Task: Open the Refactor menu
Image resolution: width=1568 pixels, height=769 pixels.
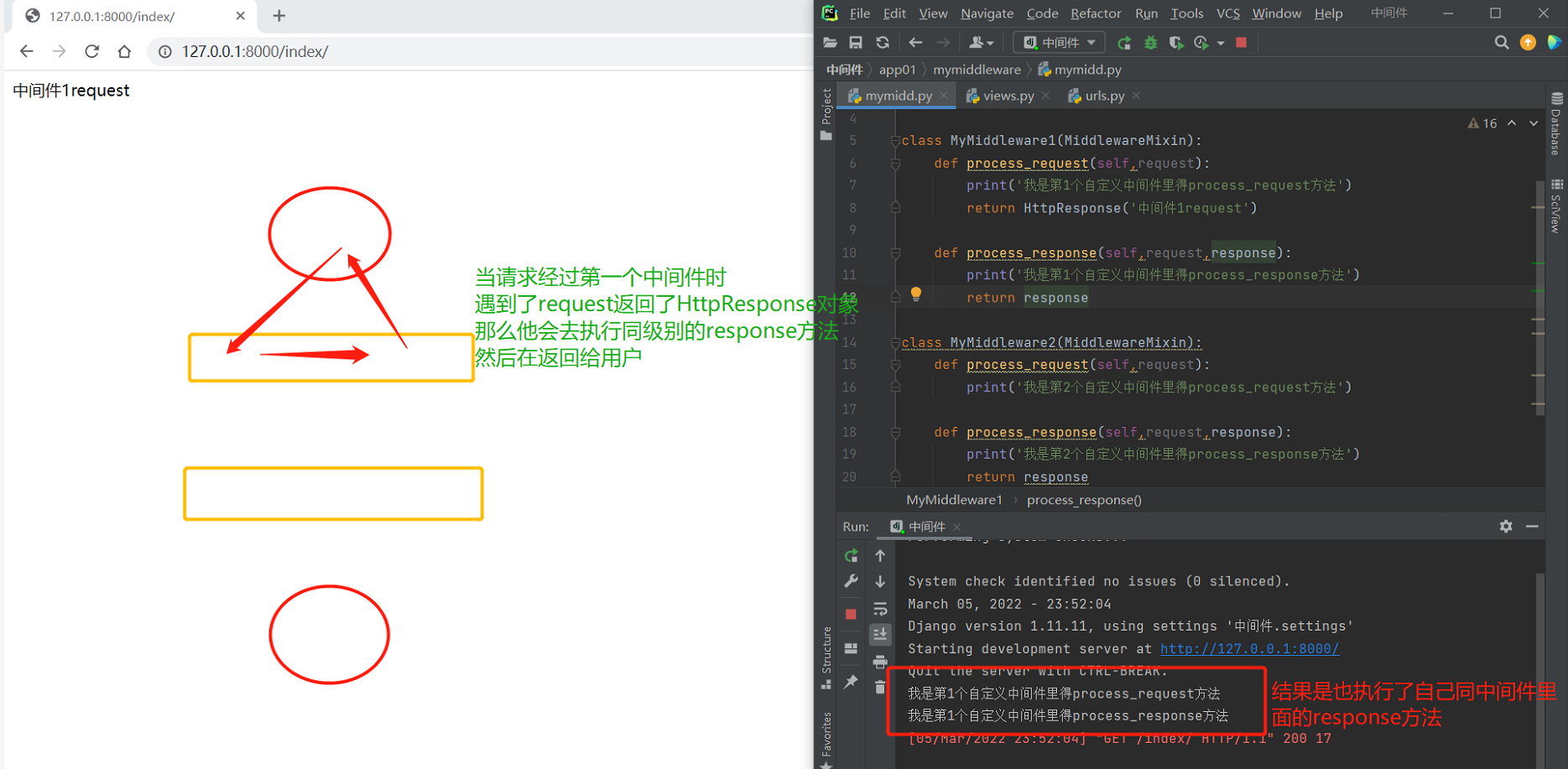Action: click(x=1096, y=13)
